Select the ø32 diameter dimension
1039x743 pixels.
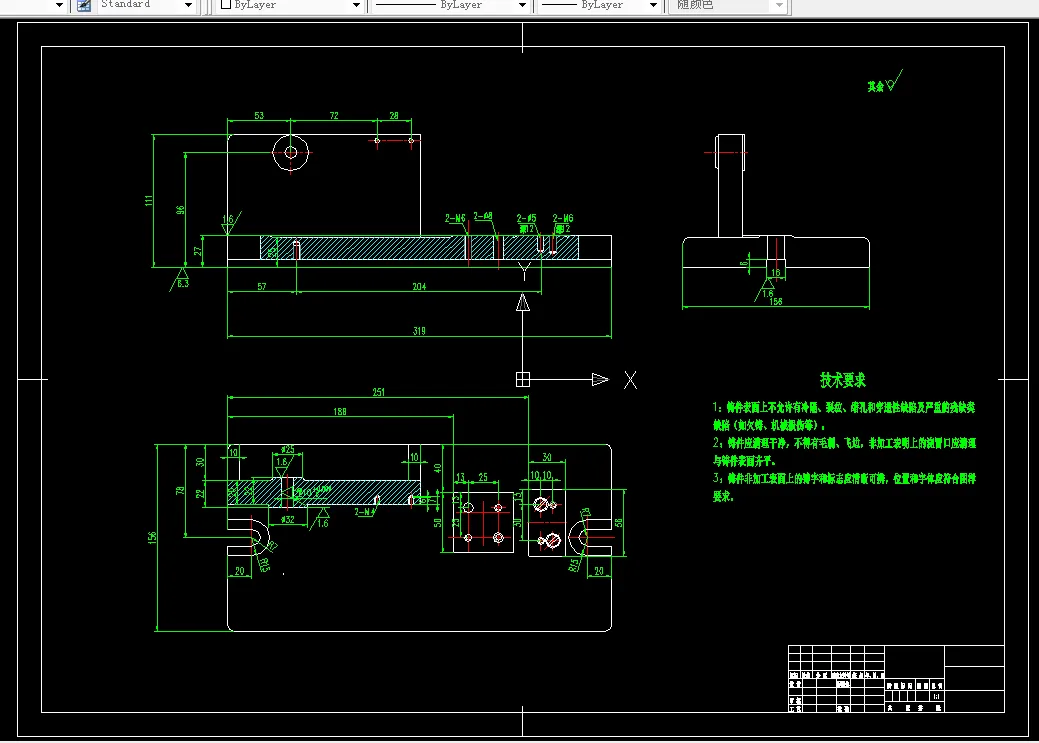click(288, 520)
